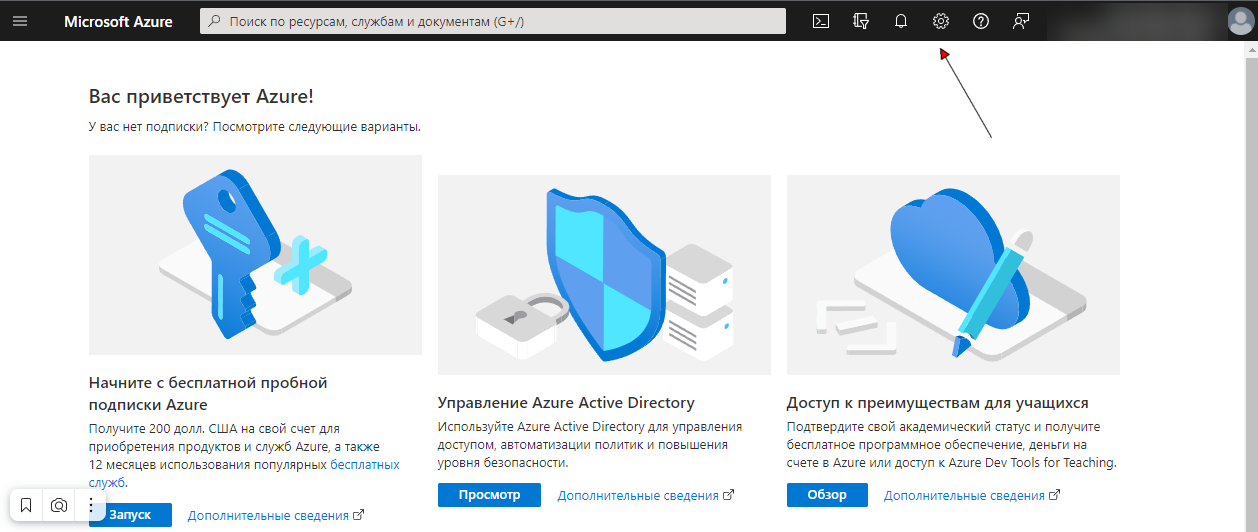Viewport: 1258px width, 532px height.
Task: Select 'Управление Azure Active Directory' heading
Action: [566, 403]
